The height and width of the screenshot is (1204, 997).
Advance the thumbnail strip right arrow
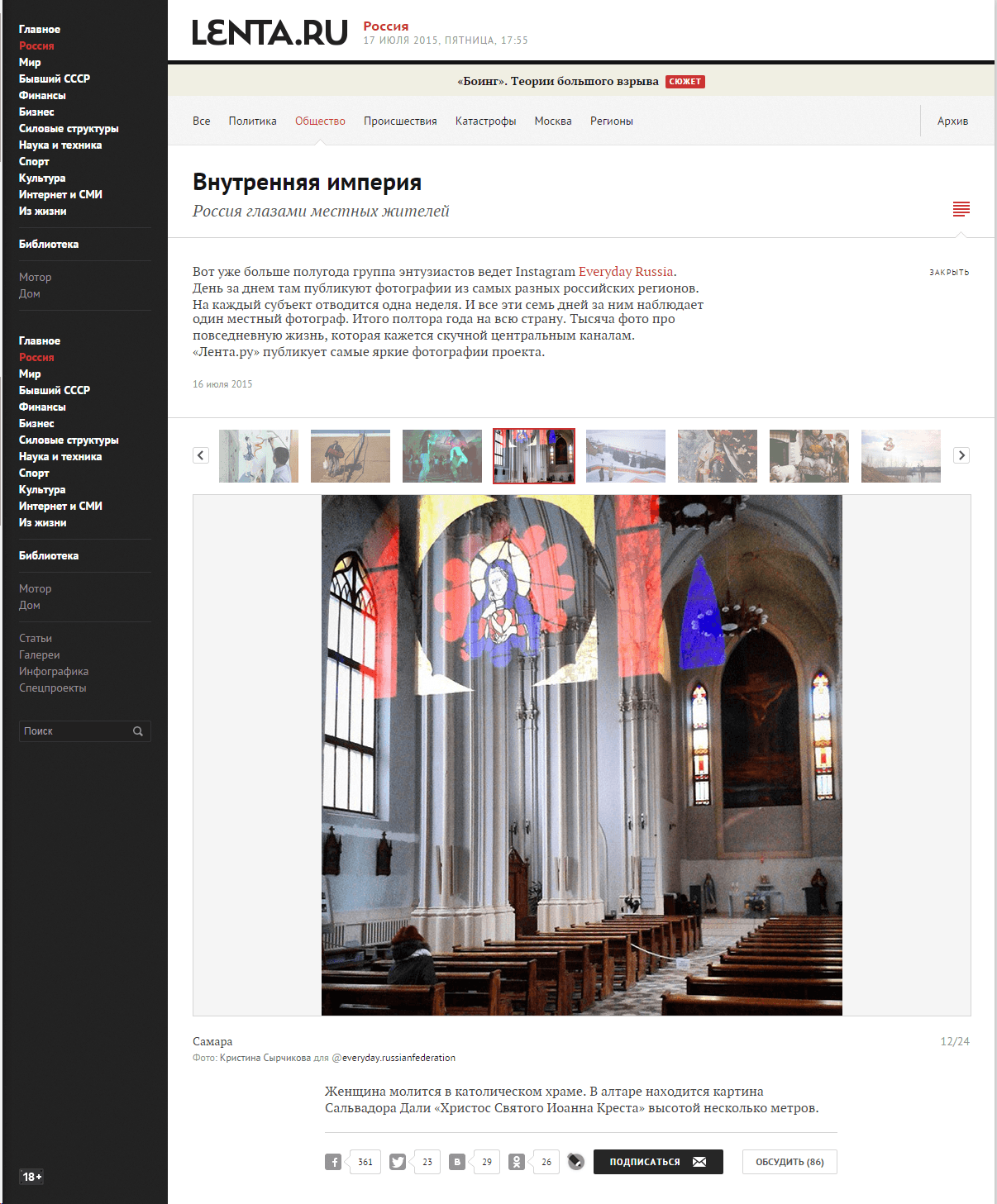pyautogui.click(x=961, y=455)
